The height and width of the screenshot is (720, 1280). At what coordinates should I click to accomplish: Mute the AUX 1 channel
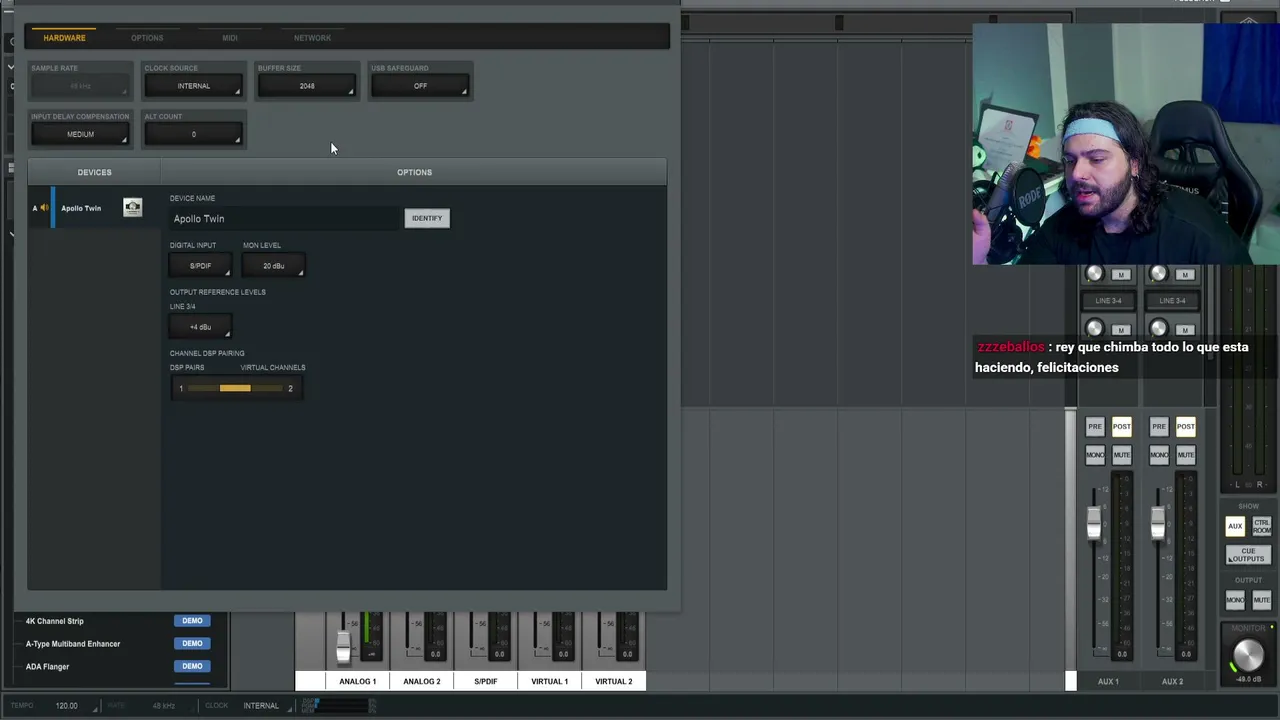(x=1121, y=455)
